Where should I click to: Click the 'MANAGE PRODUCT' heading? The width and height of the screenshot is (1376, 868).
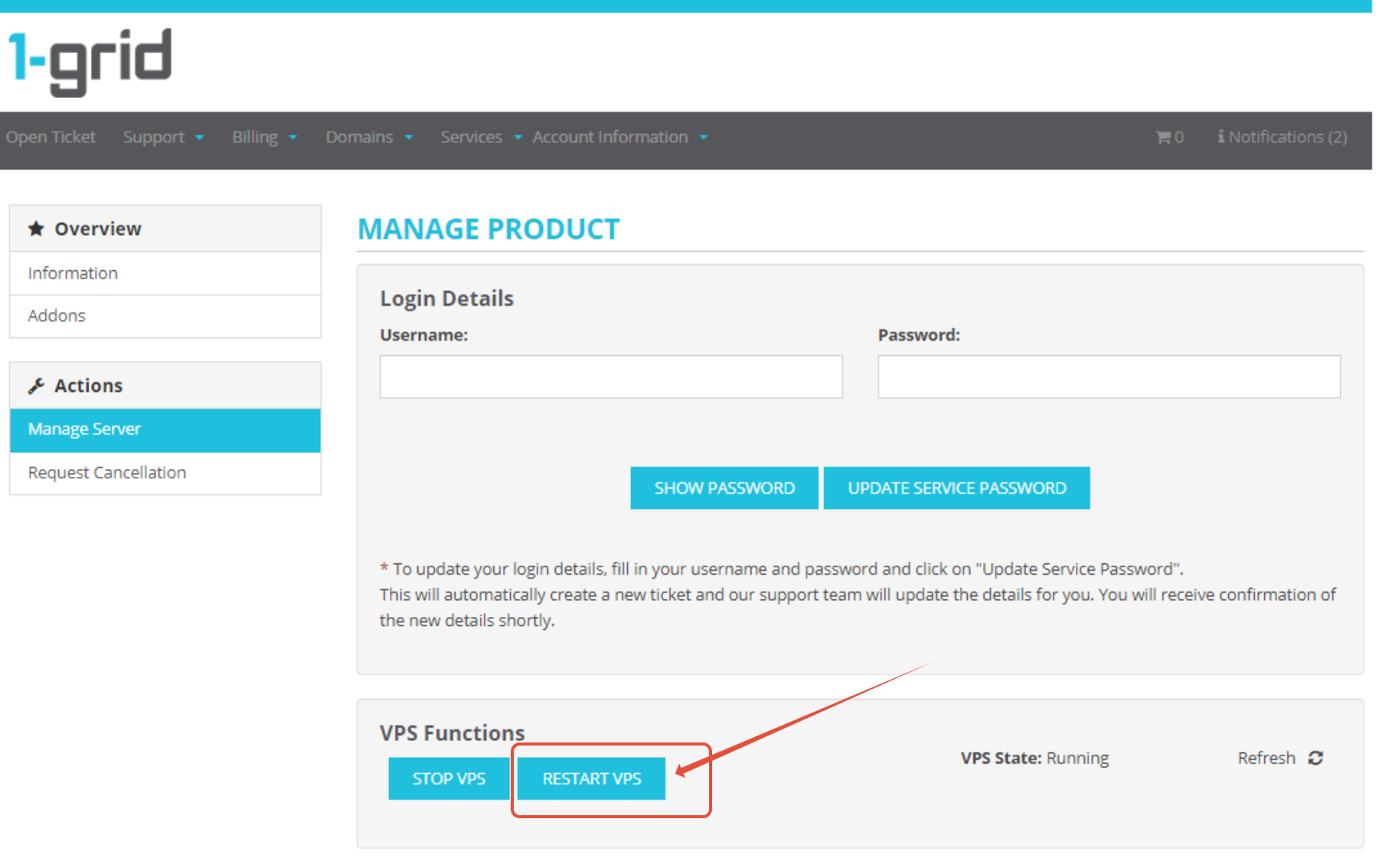[489, 229]
